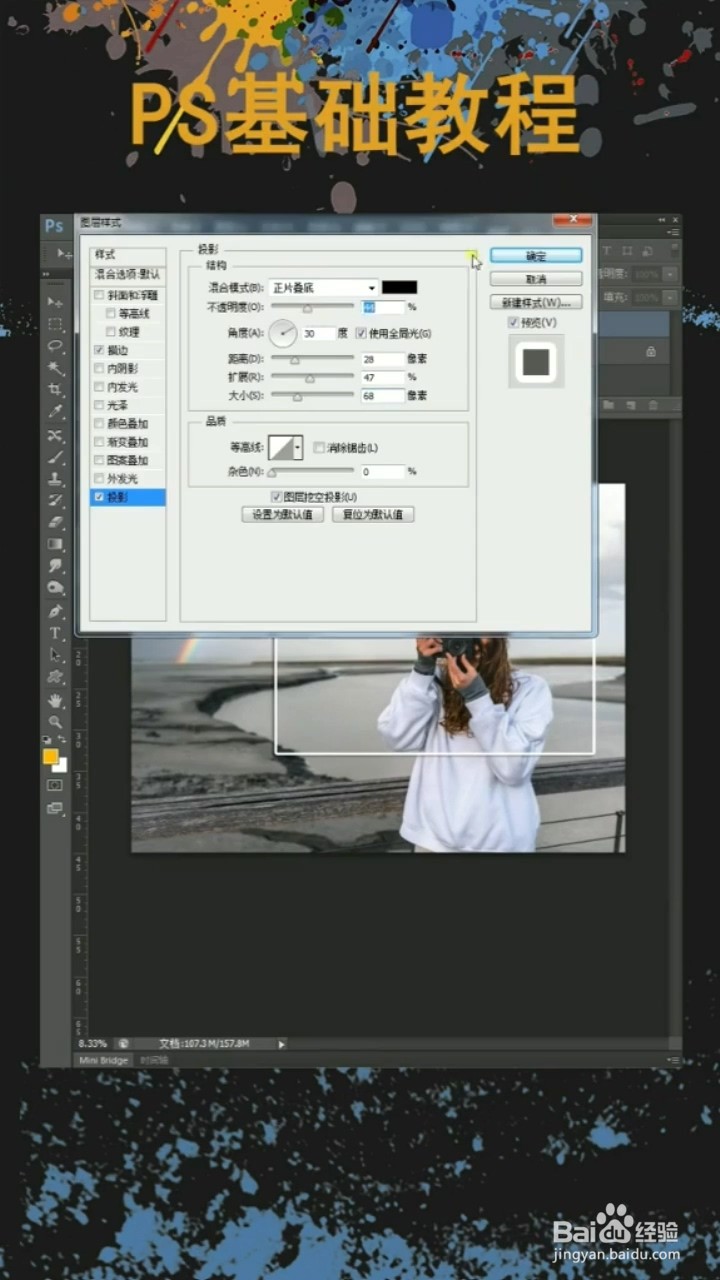Click the 新建样式(W)... button

click(x=536, y=302)
